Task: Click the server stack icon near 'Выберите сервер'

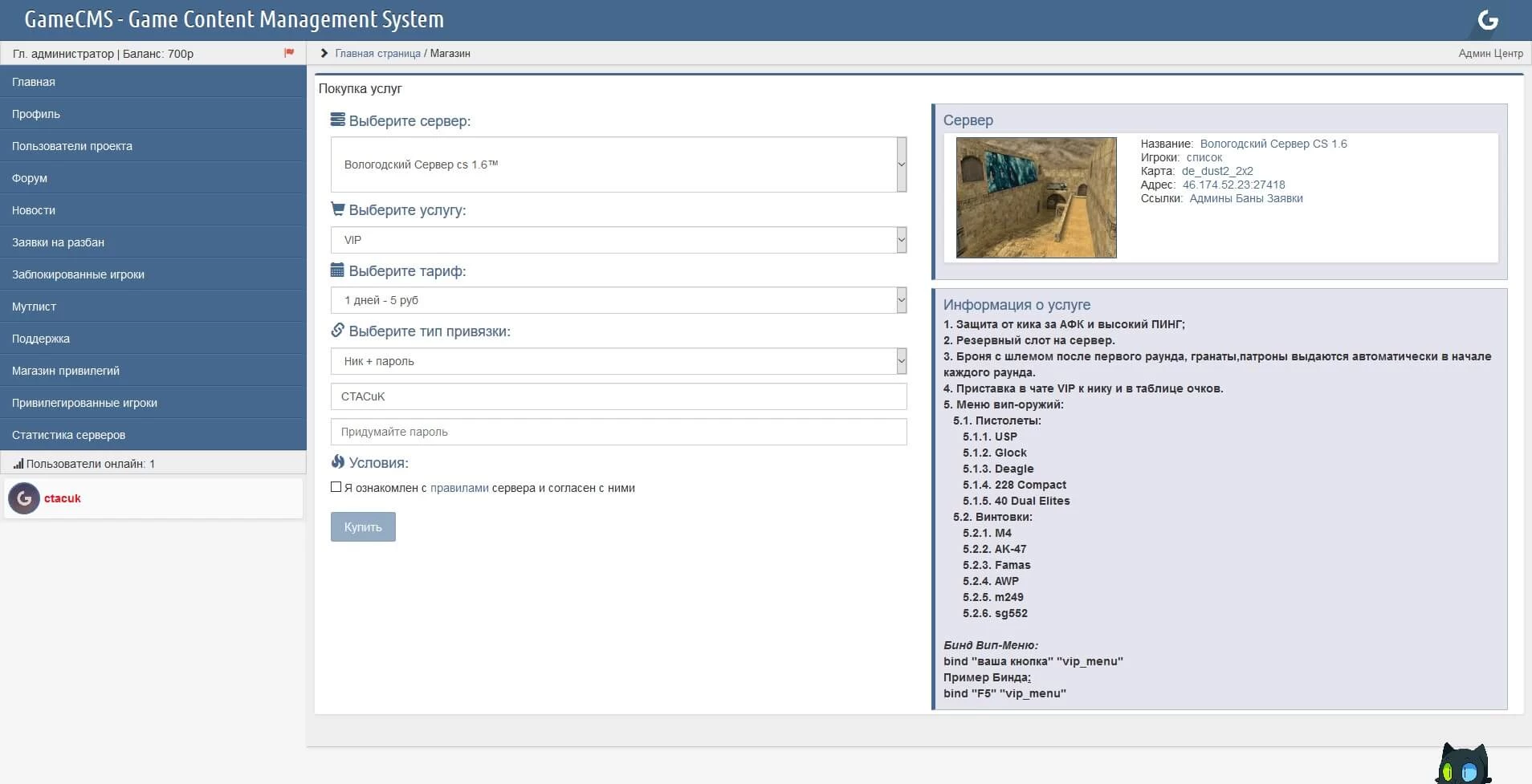Action: point(338,120)
